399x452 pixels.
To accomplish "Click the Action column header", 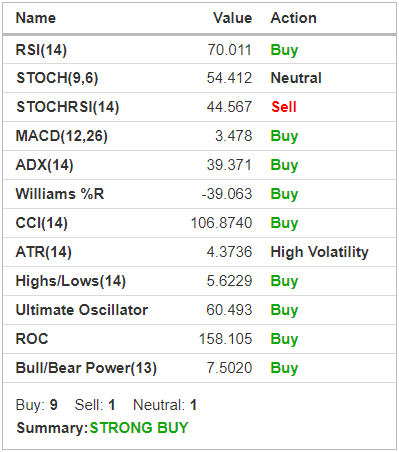I will [x=293, y=18].
